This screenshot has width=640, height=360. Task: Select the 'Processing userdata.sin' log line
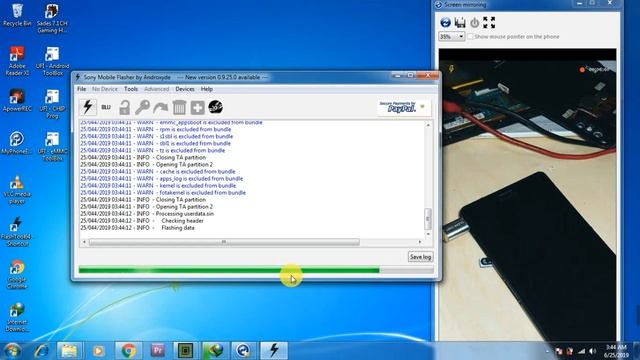coord(147,214)
